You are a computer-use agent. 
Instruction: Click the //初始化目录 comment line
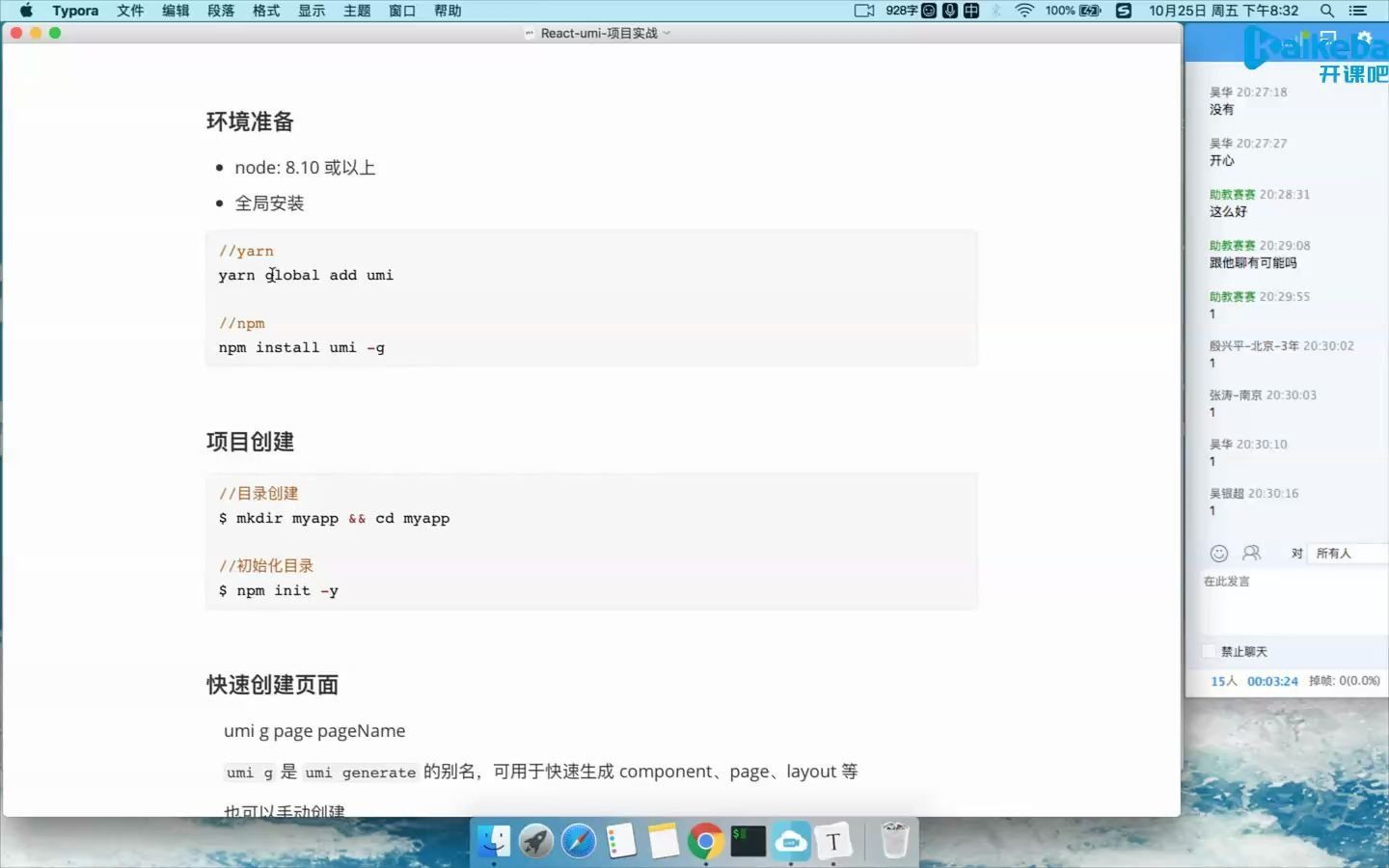coord(266,566)
